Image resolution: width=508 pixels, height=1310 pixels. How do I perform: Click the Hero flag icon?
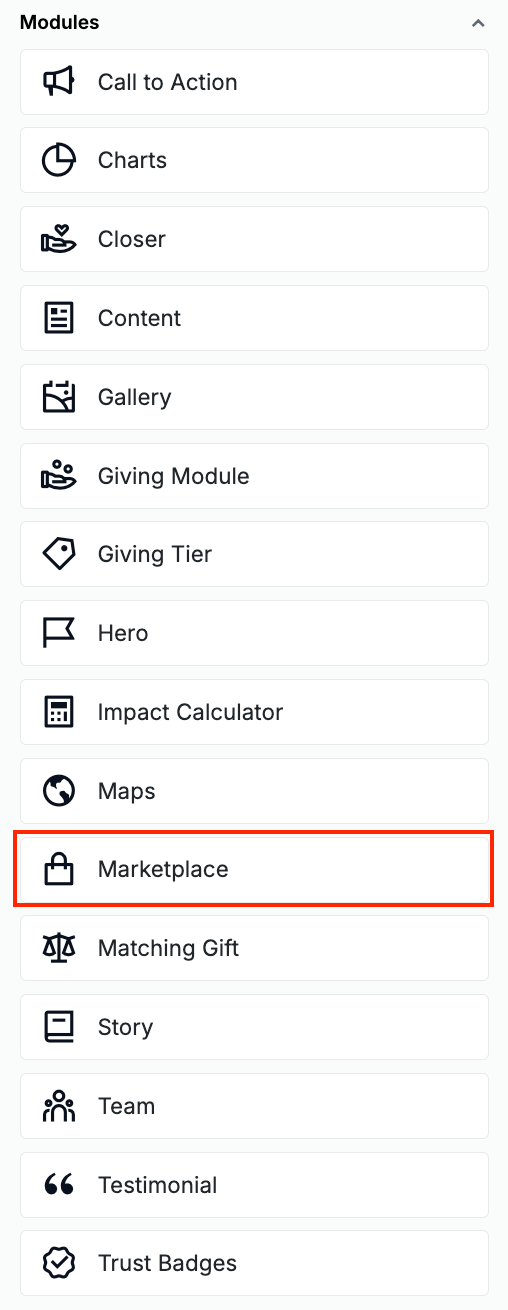(59, 633)
